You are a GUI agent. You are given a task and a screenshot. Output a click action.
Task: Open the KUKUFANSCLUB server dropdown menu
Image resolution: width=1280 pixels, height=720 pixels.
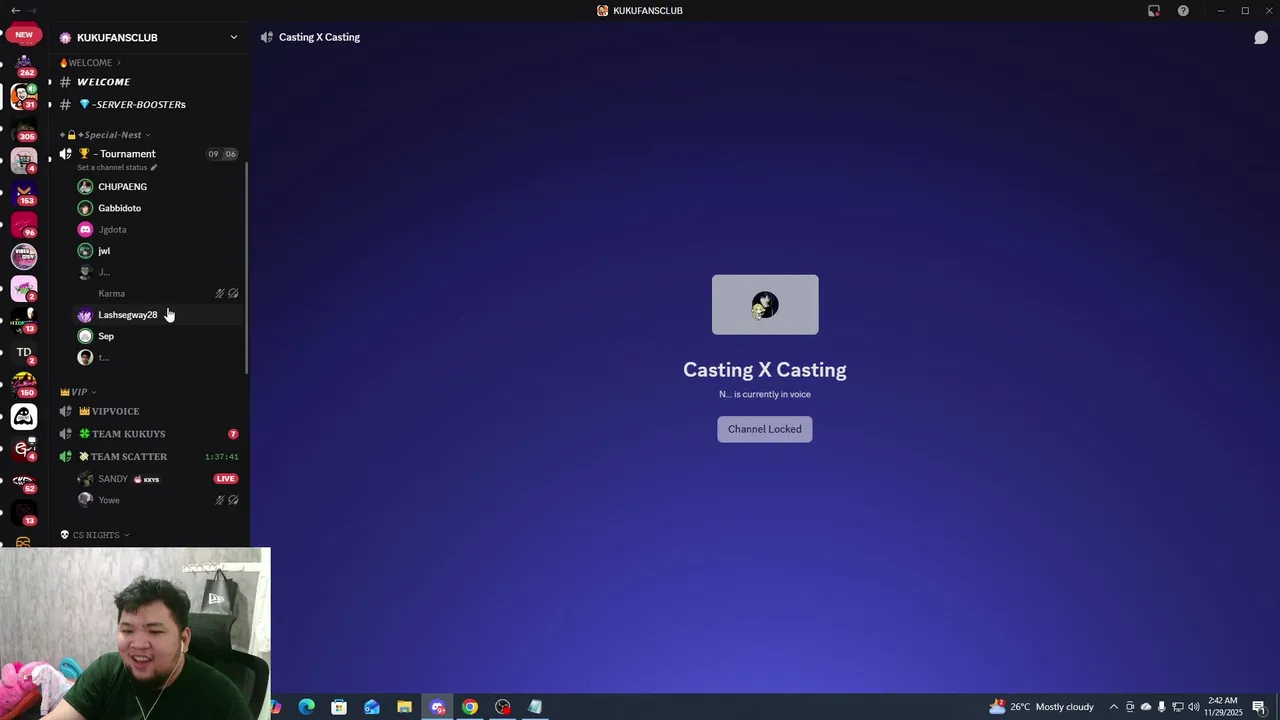pyautogui.click(x=234, y=37)
